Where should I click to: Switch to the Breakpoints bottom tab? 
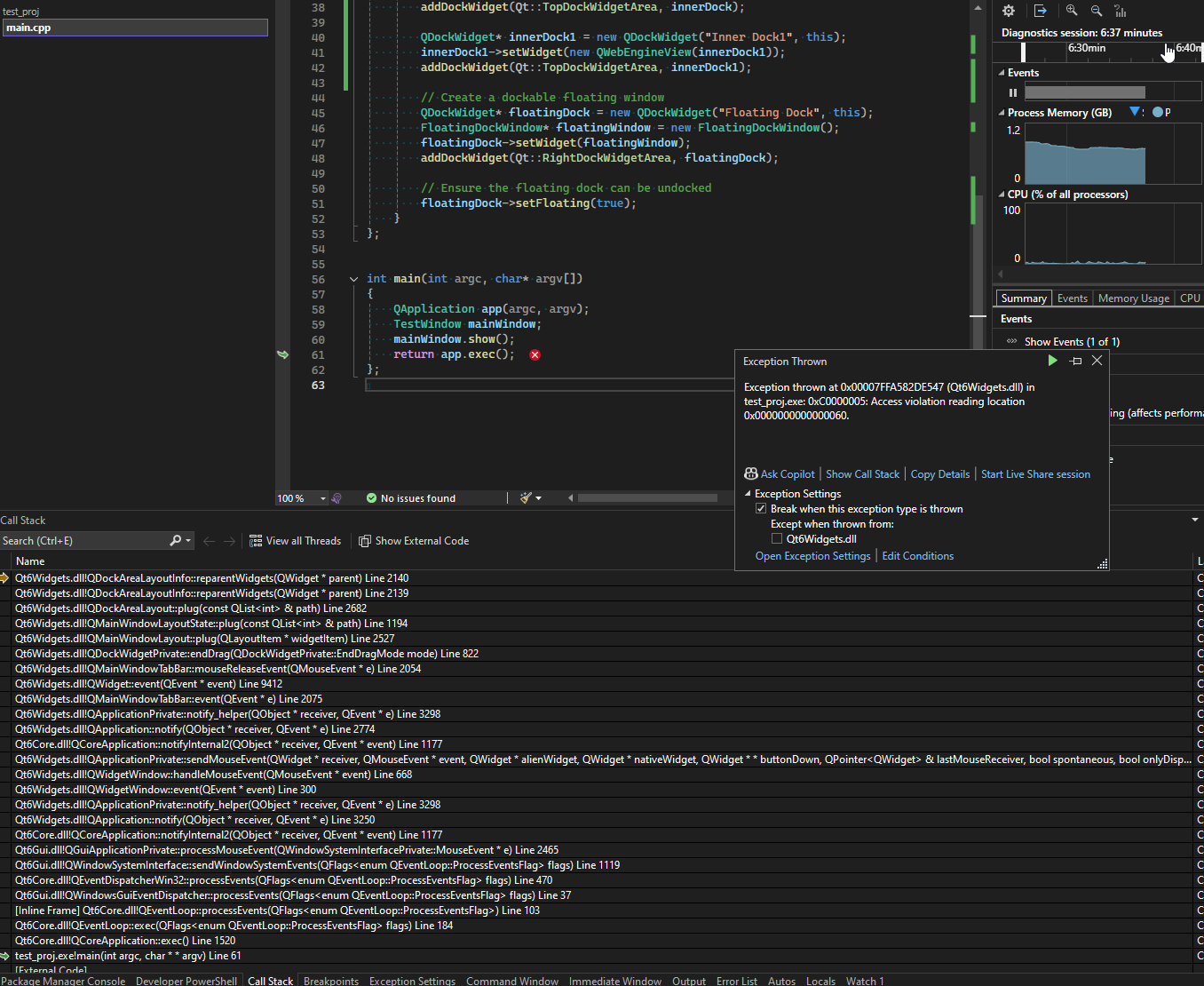tap(331, 981)
